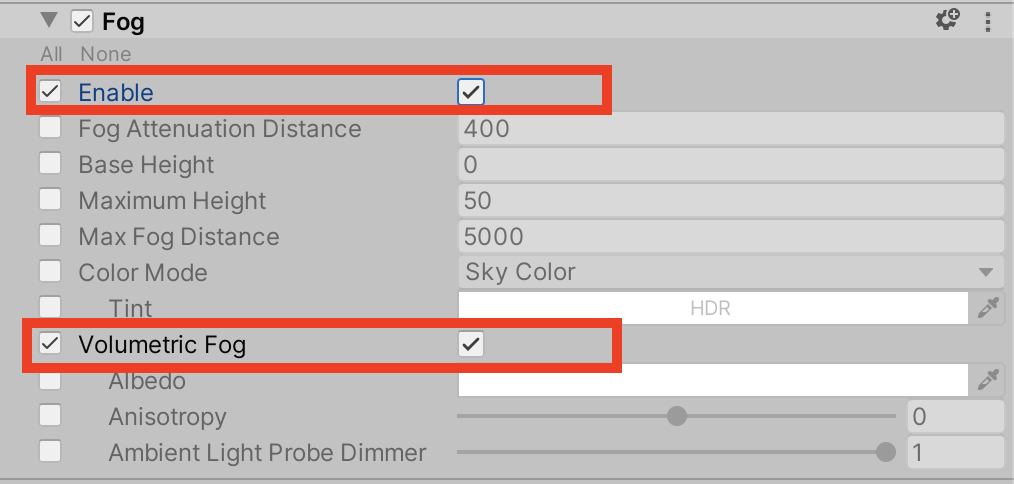Screen dimensions: 1014x484
Task: Click the Ambient Light Probe Dimmer slider handle
Action: (x=885, y=452)
